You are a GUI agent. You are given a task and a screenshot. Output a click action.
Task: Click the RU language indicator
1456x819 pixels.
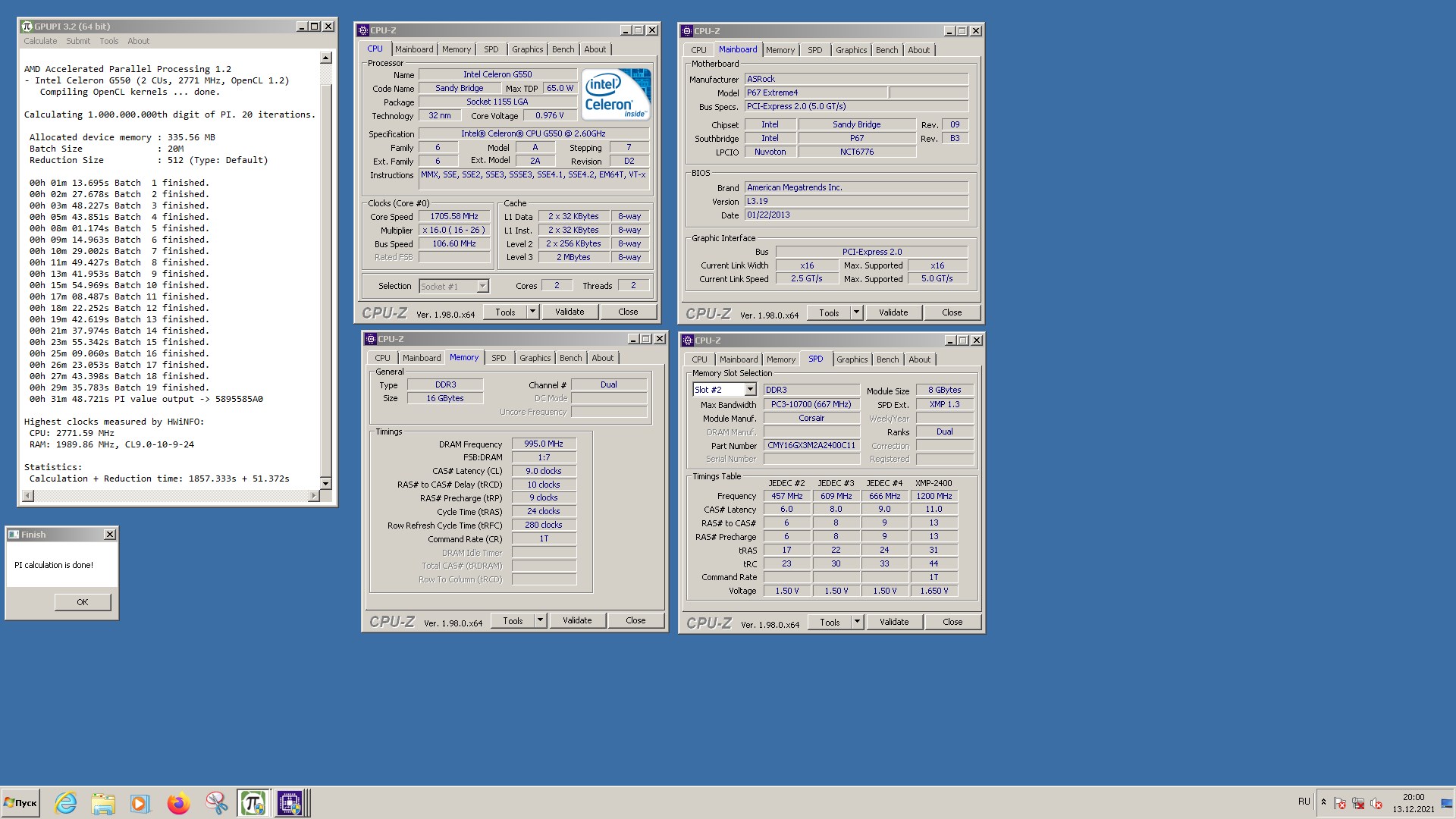1304,802
